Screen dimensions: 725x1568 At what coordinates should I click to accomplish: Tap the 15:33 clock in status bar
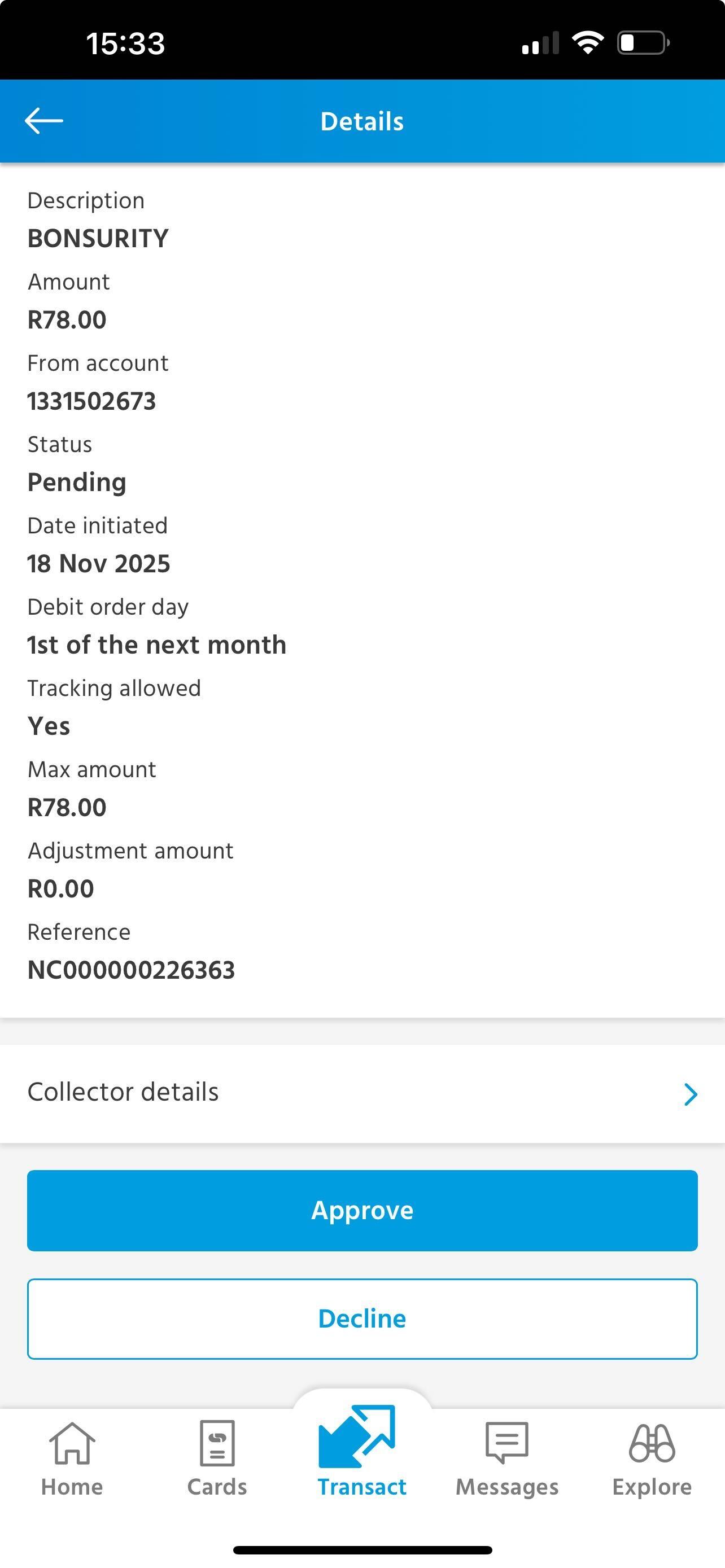pos(125,43)
